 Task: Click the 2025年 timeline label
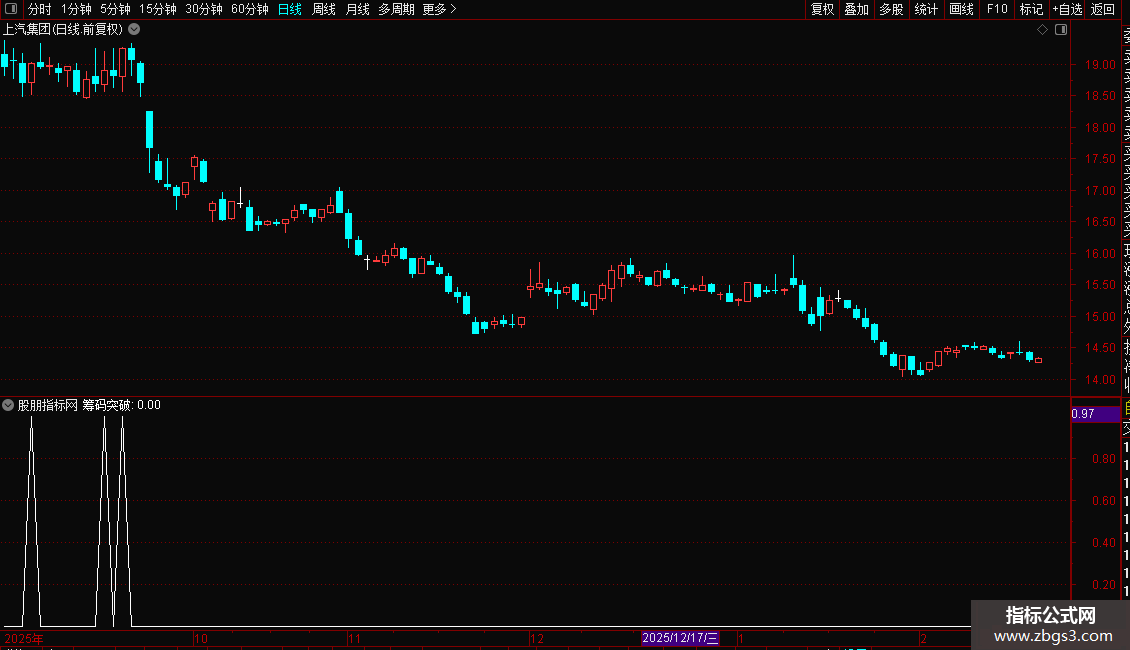pyautogui.click(x=24, y=638)
